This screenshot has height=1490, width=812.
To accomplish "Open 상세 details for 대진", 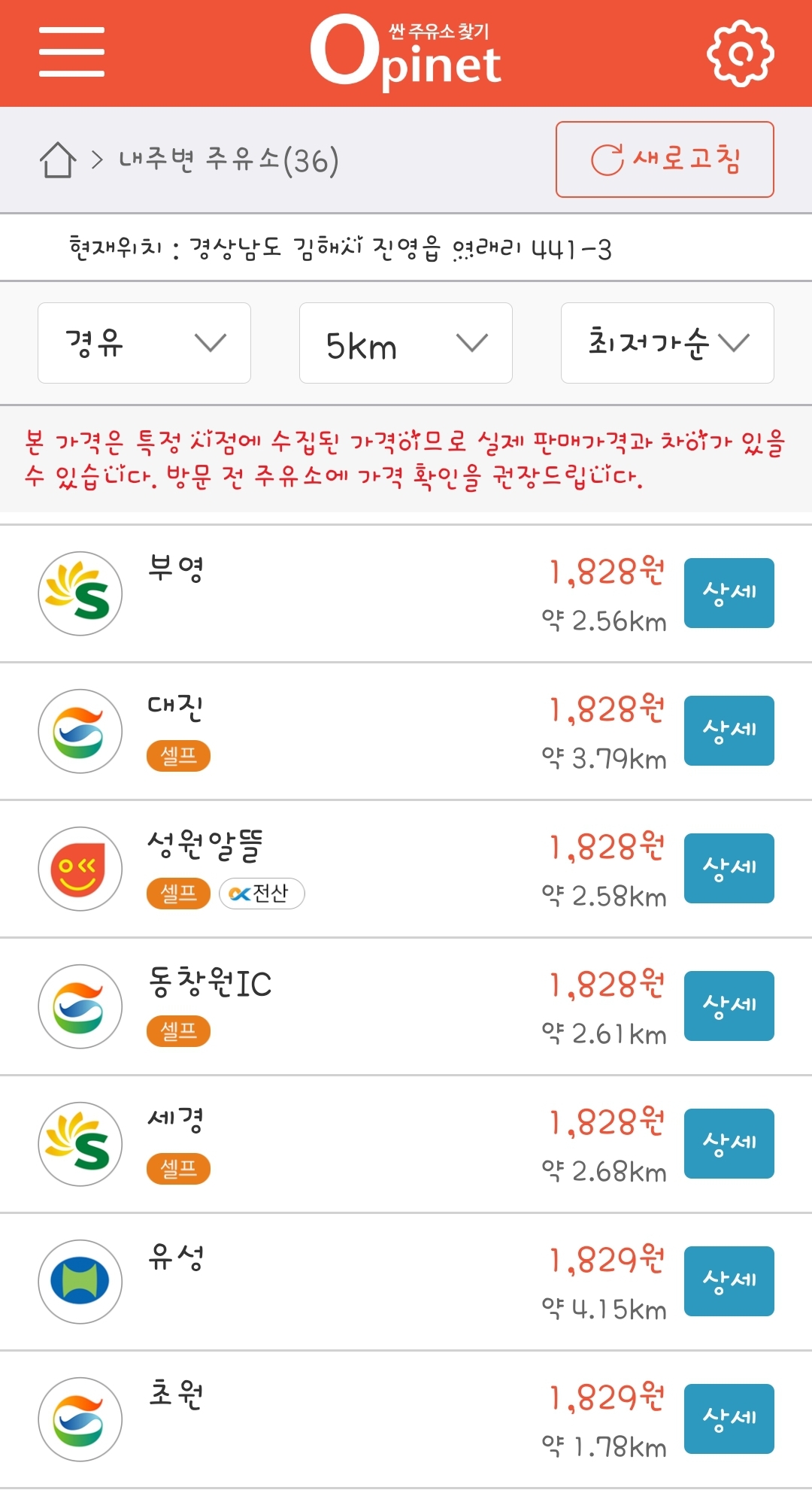I will click(x=729, y=730).
